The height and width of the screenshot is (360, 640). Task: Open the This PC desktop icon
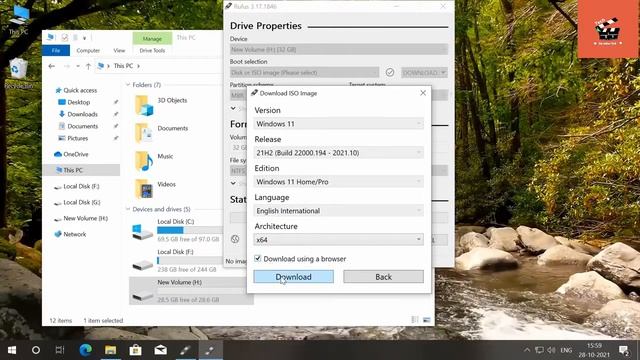pos(18,20)
